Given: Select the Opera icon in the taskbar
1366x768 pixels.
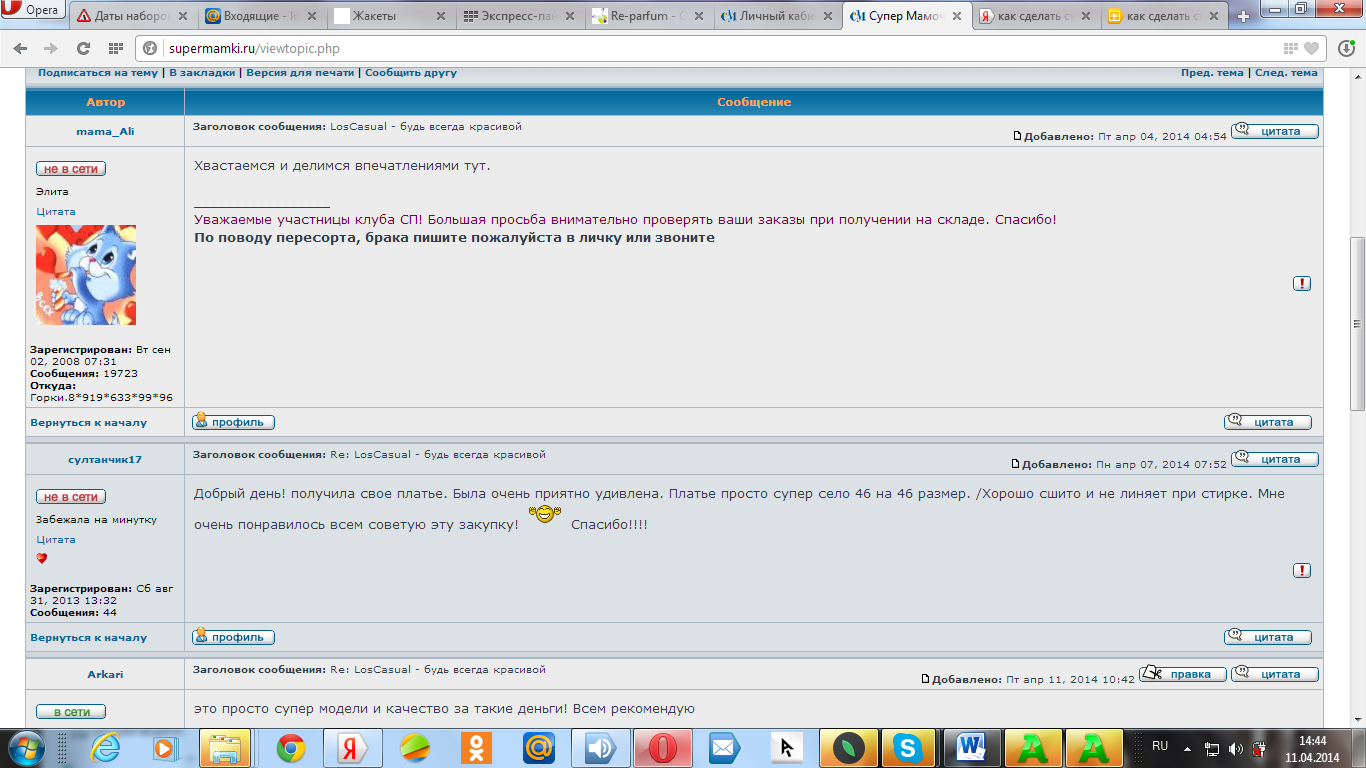Looking at the screenshot, I should [x=662, y=747].
